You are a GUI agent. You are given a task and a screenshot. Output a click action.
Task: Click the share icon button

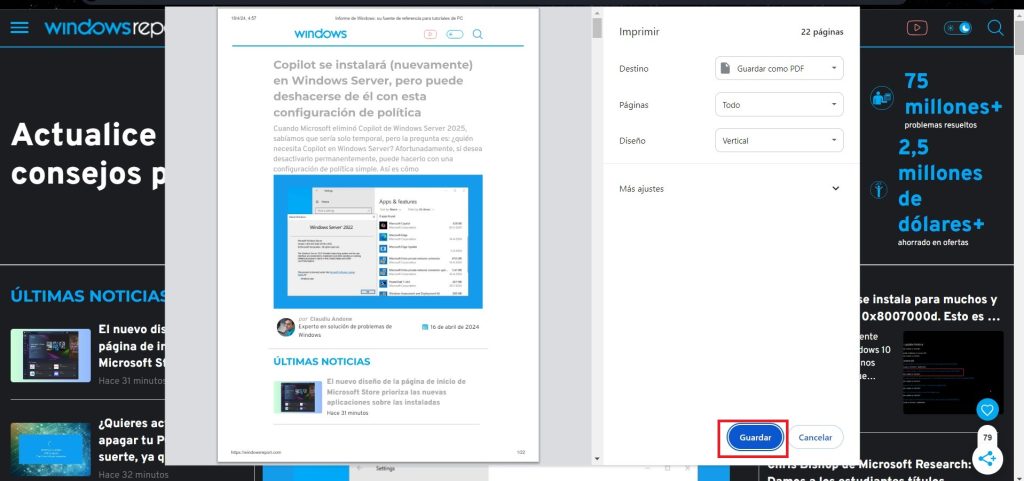tap(987, 459)
